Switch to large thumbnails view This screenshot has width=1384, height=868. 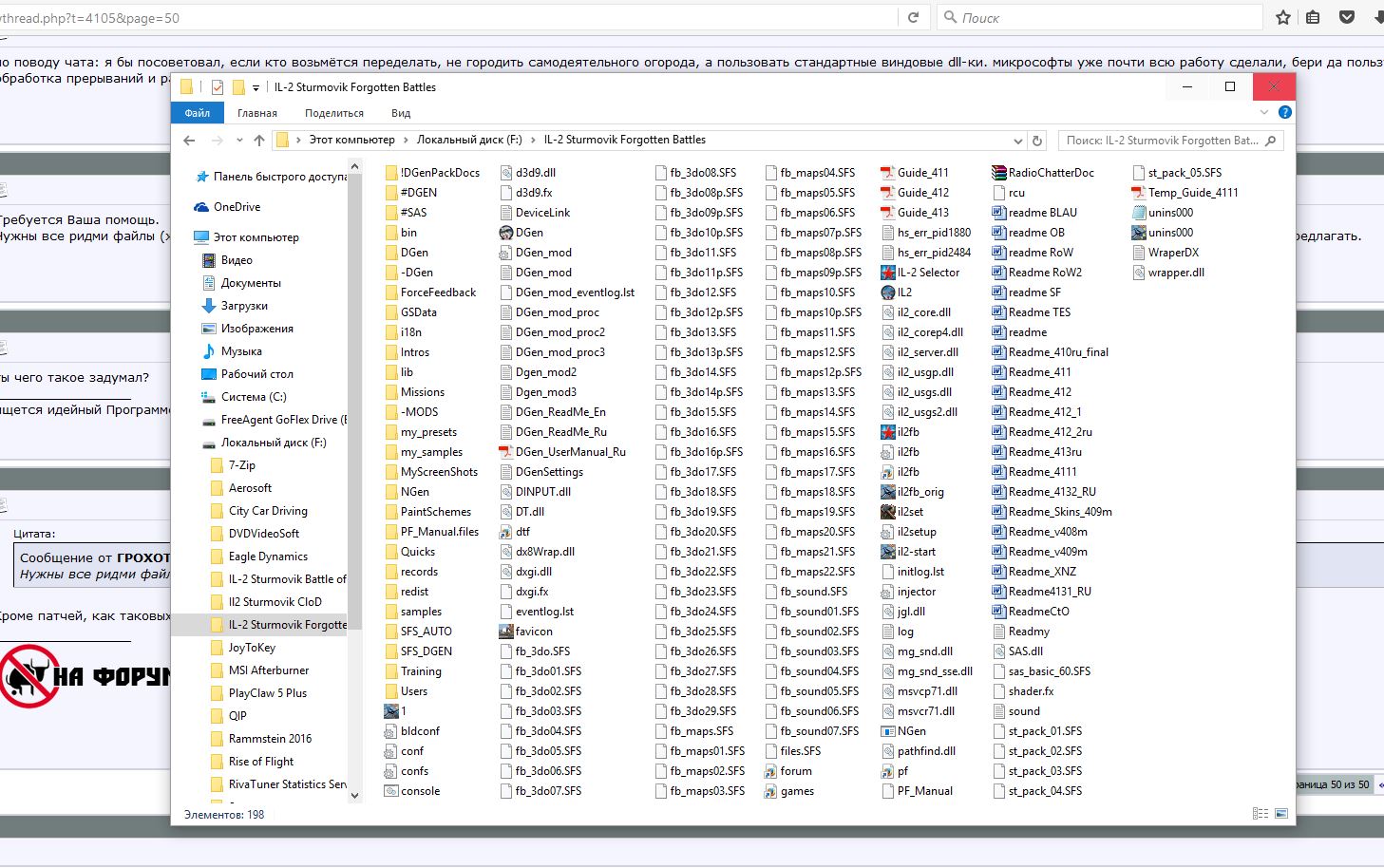1280,814
